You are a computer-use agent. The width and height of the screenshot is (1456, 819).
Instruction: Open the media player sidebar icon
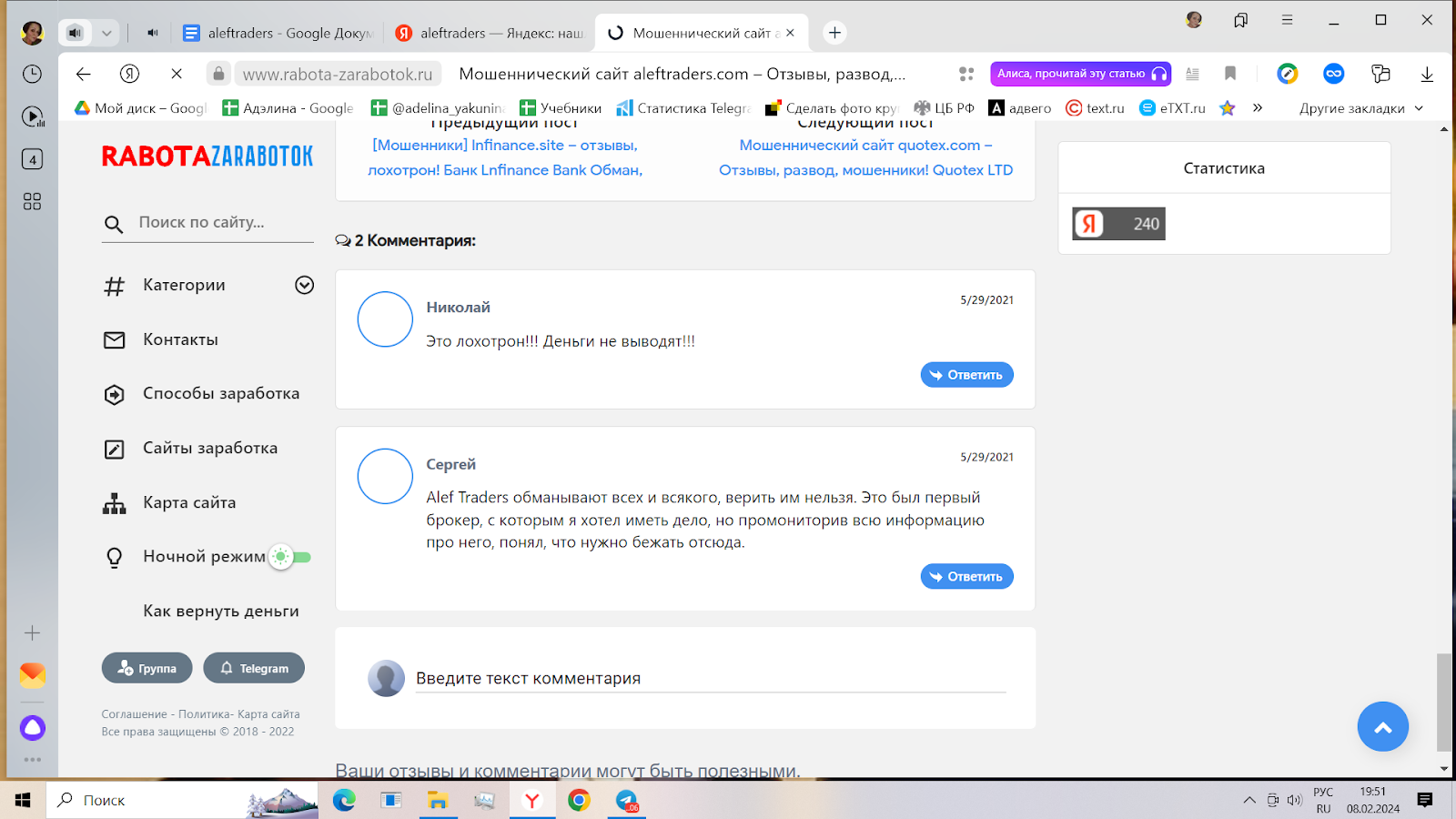[32, 116]
